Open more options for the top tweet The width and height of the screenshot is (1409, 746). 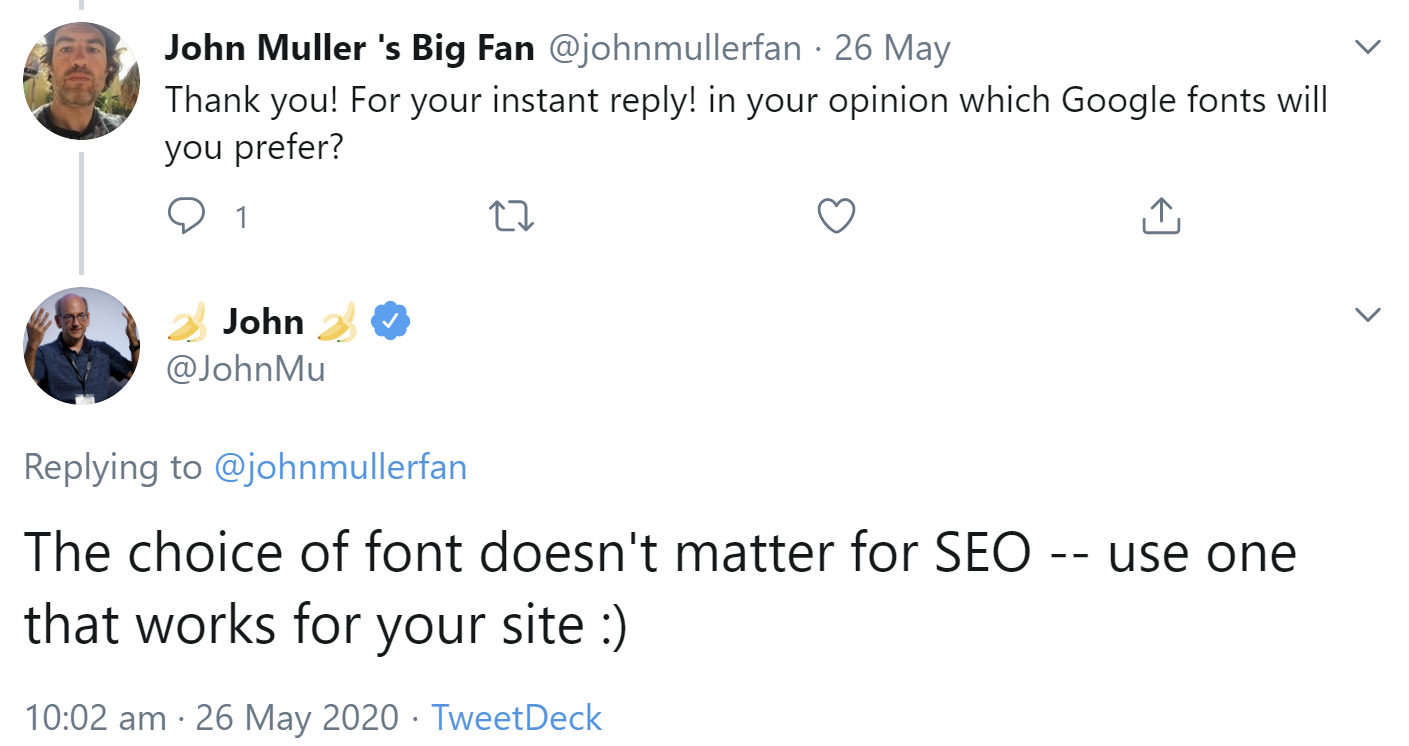point(1367,45)
